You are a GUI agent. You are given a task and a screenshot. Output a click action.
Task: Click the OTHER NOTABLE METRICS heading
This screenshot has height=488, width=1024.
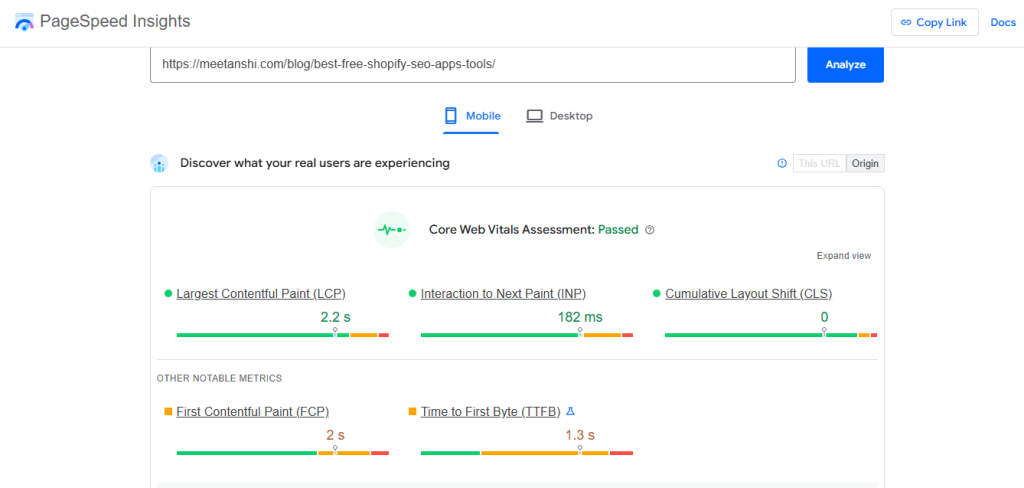pos(219,378)
